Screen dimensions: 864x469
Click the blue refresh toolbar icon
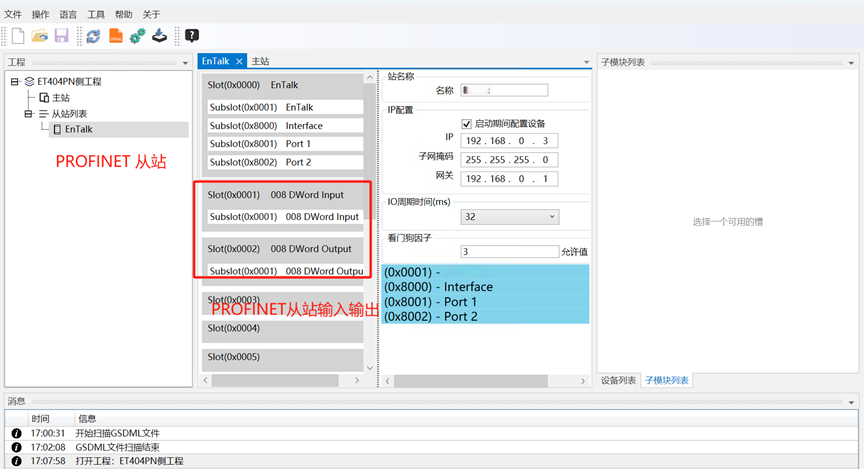click(x=93, y=36)
